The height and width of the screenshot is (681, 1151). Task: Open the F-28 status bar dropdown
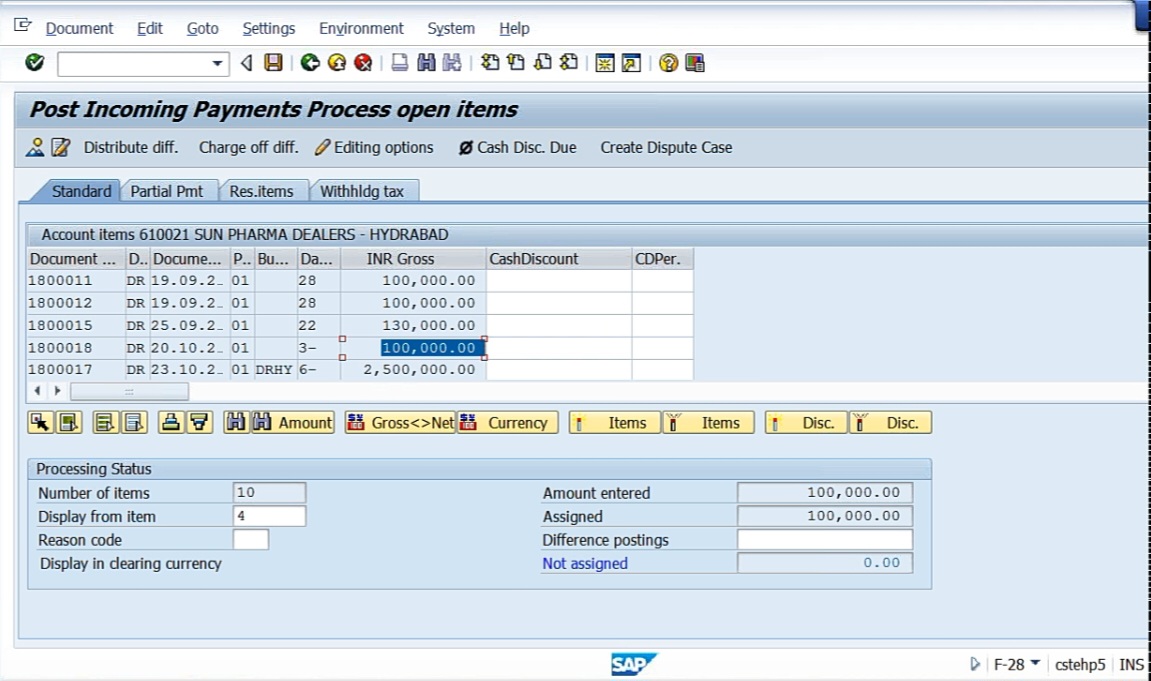point(1035,663)
